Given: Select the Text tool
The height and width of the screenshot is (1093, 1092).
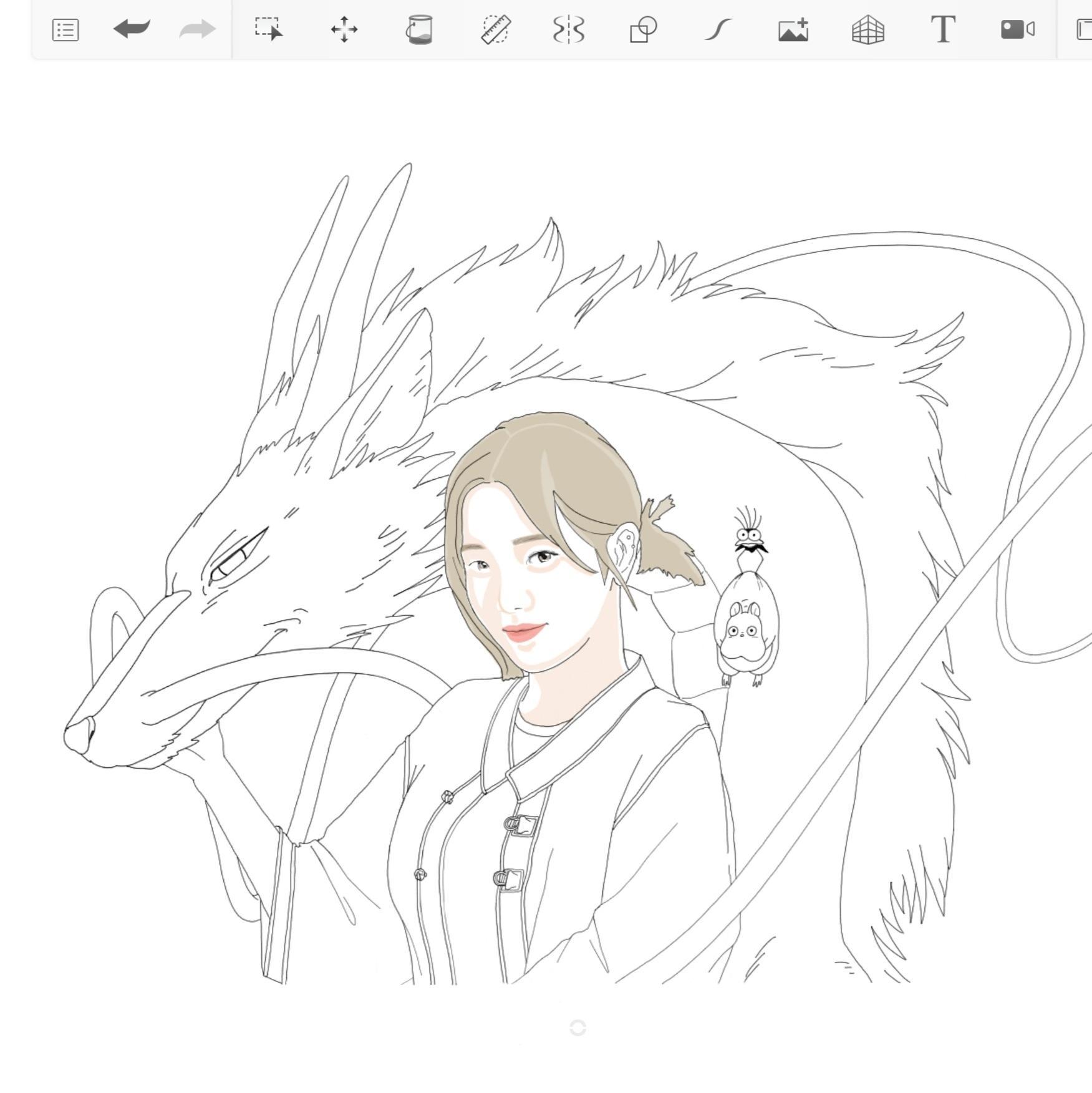Looking at the screenshot, I should 943,29.
